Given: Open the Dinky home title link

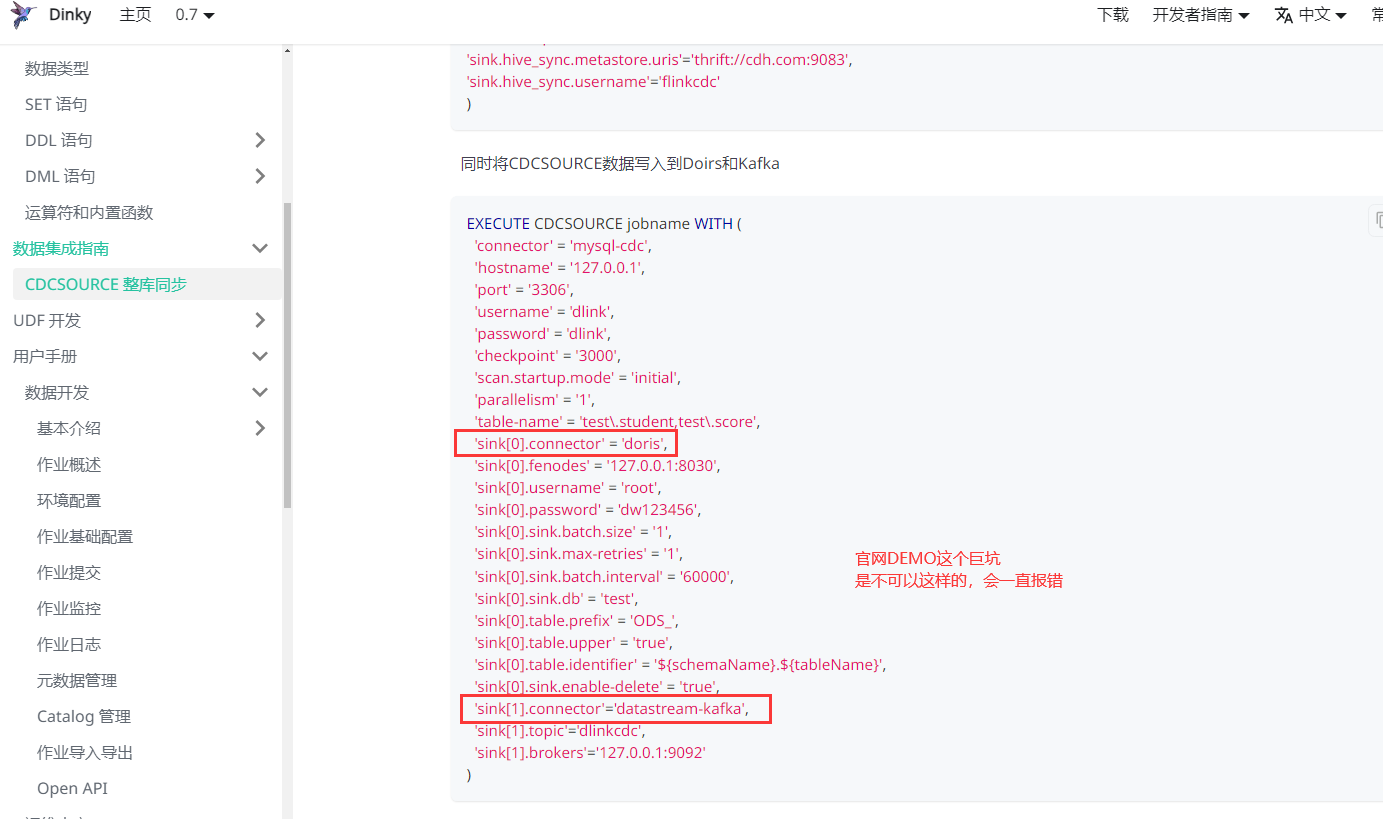Looking at the screenshot, I should [x=70, y=15].
